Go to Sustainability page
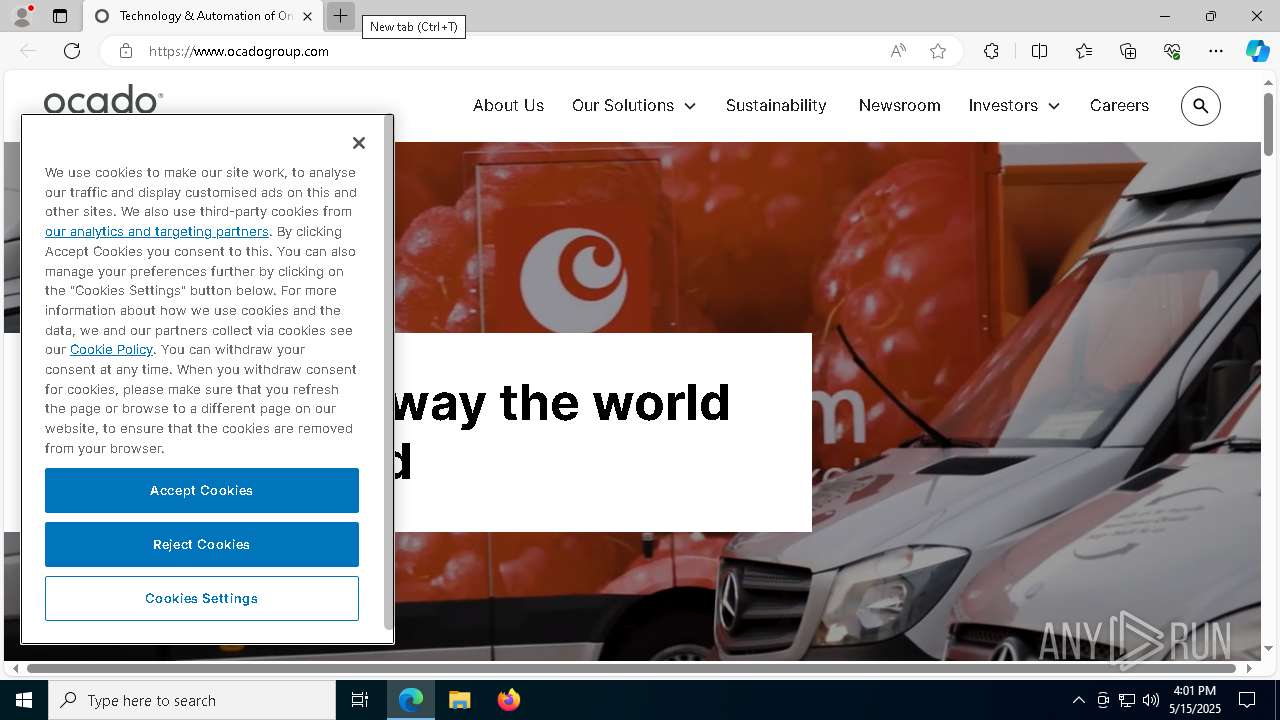Viewport: 1280px width, 720px height. coord(776,105)
